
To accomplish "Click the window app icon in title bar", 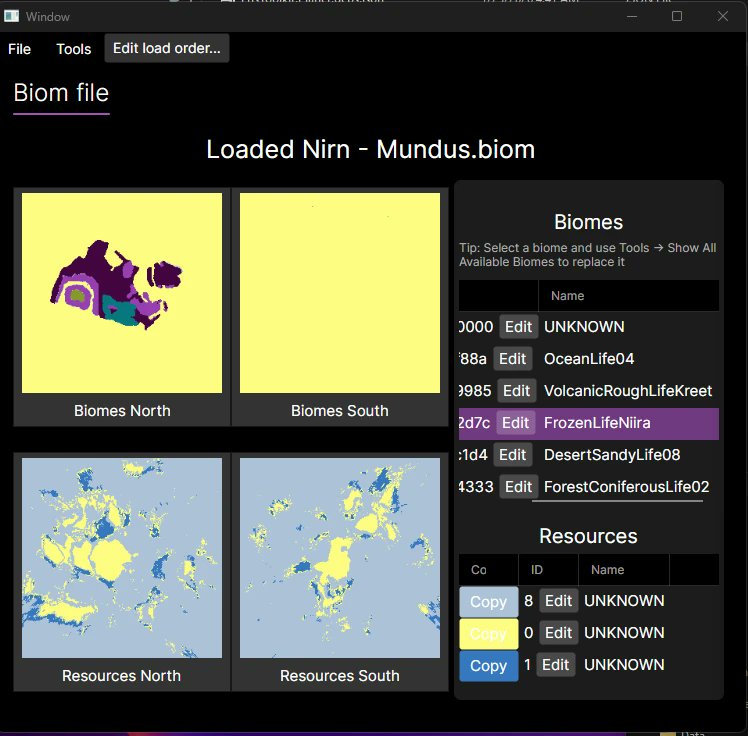I will tap(11, 16).
